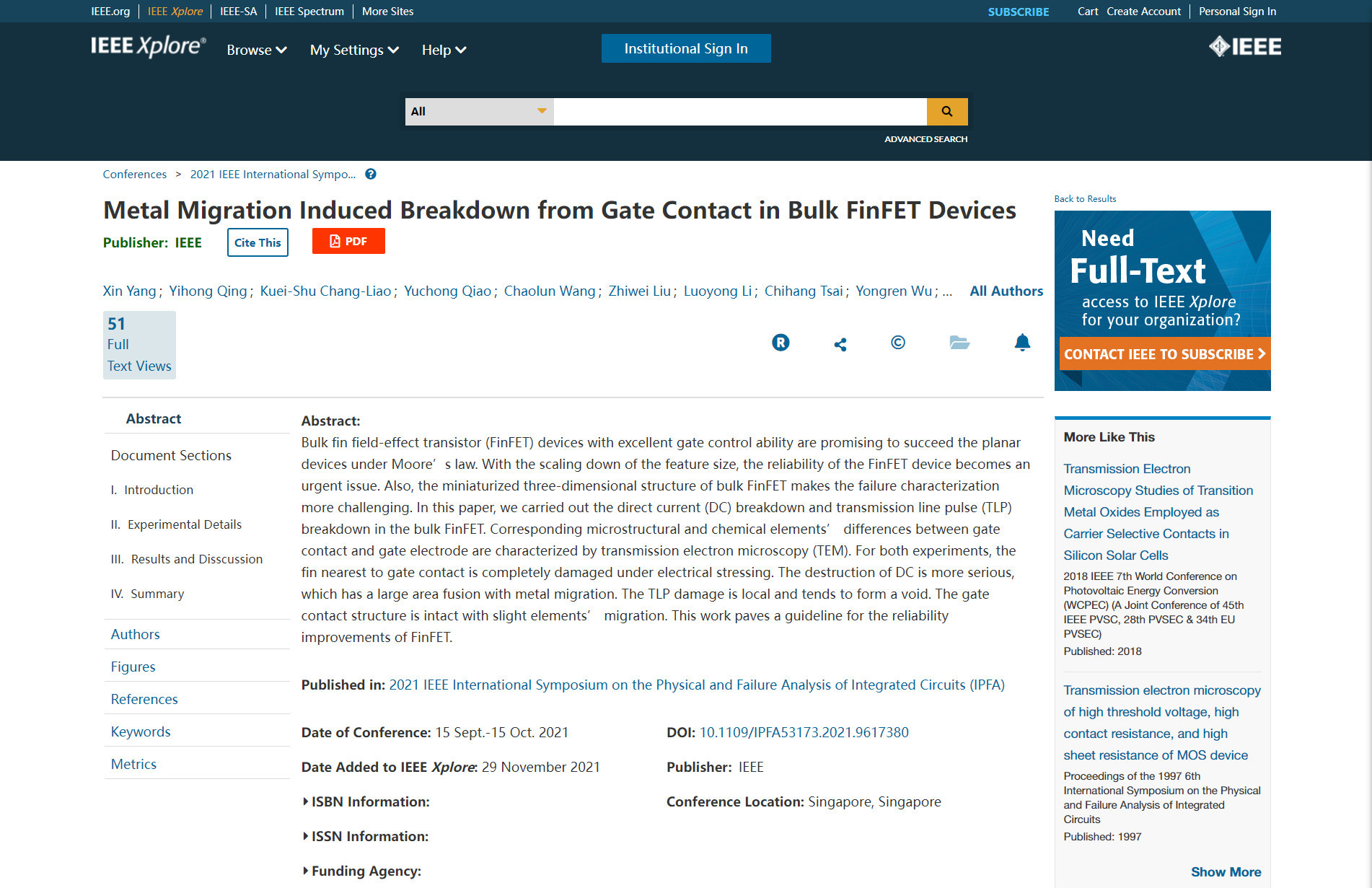
Task: Click the 2021 IEEE International Sympo... breadcrumb
Action: pos(273,174)
